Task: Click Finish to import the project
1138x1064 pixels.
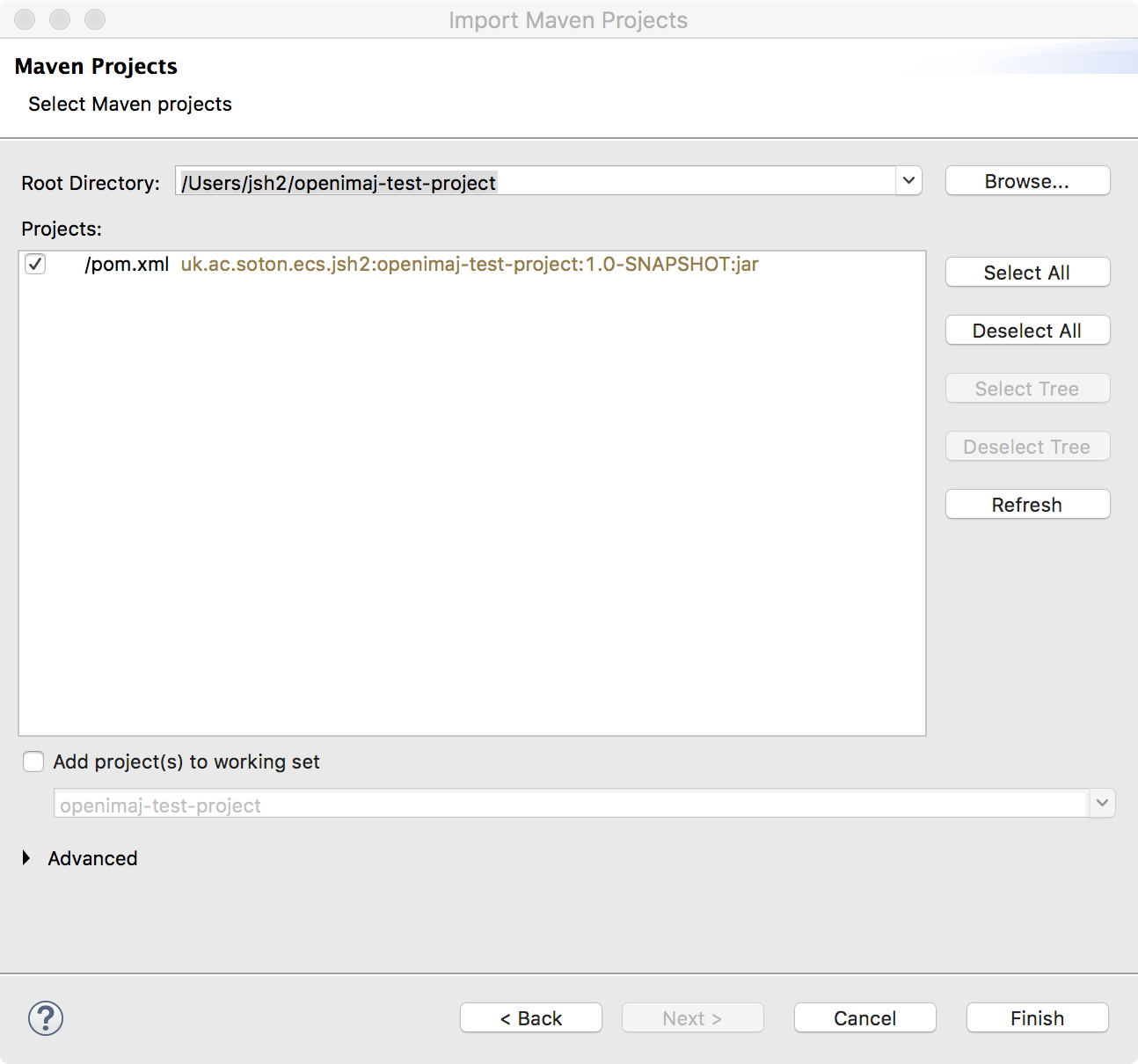Action: 1036,1017
